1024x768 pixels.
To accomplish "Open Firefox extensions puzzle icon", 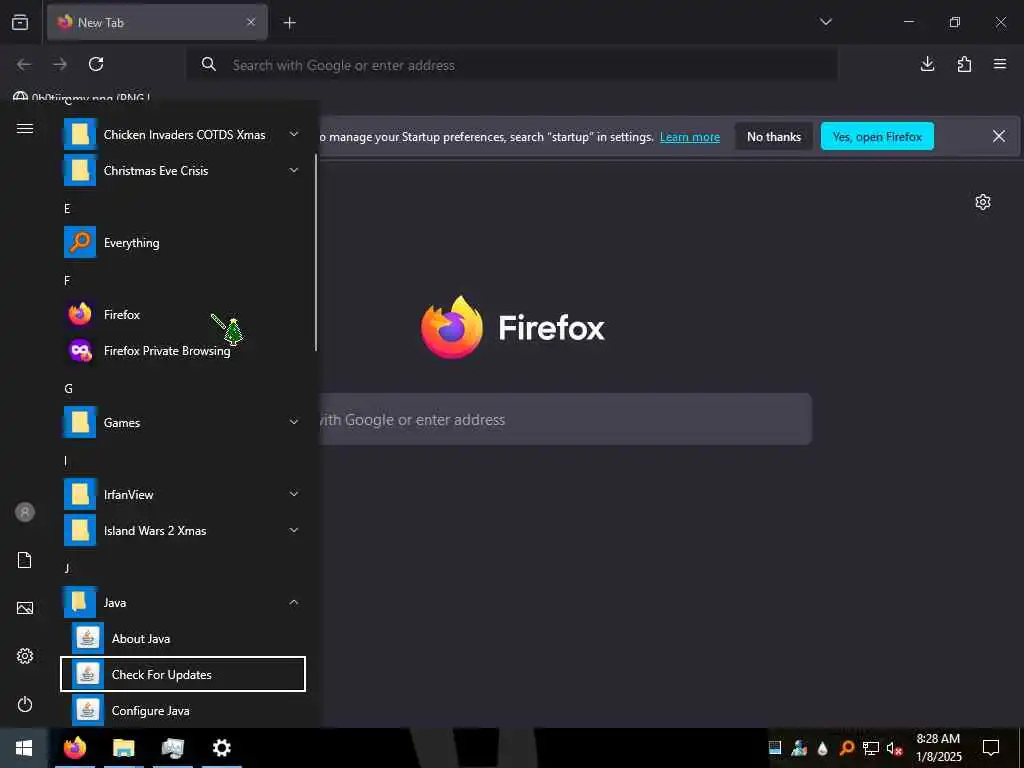I will coord(964,64).
